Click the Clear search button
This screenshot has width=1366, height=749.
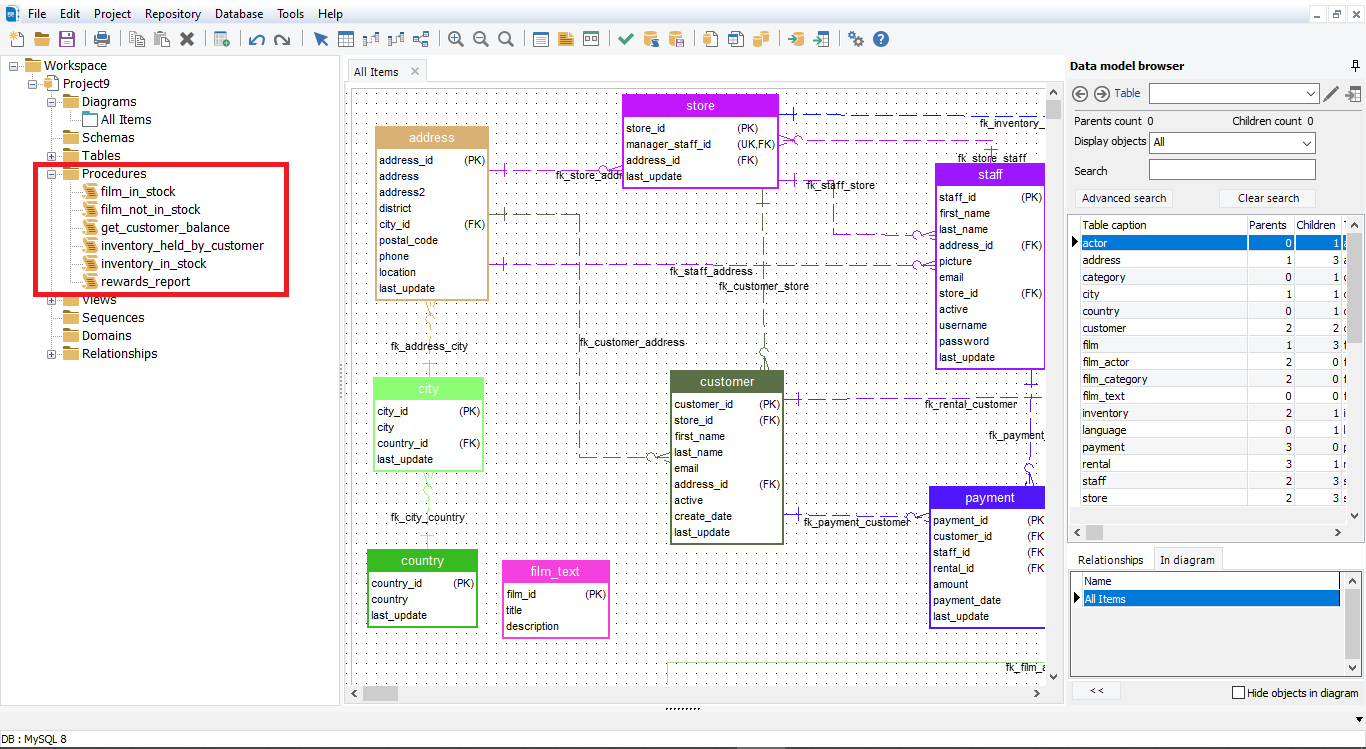pyautogui.click(x=1268, y=198)
